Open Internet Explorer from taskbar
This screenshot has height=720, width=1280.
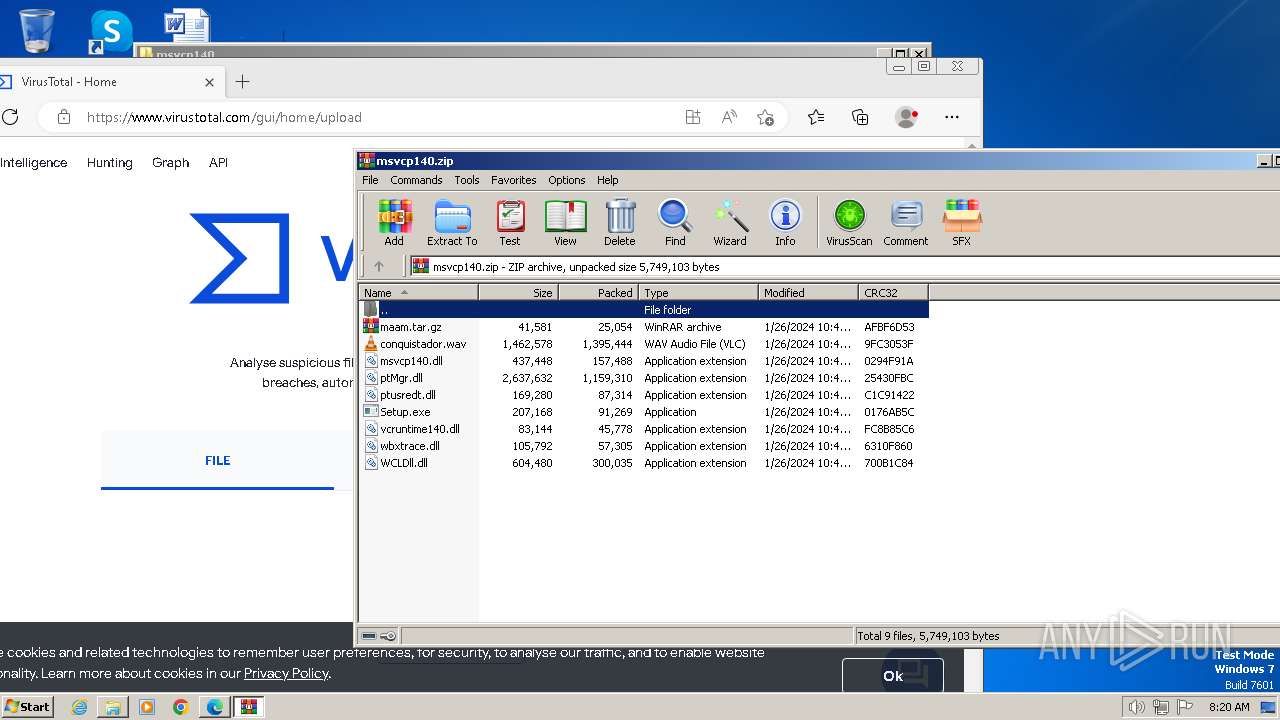coord(79,707)
